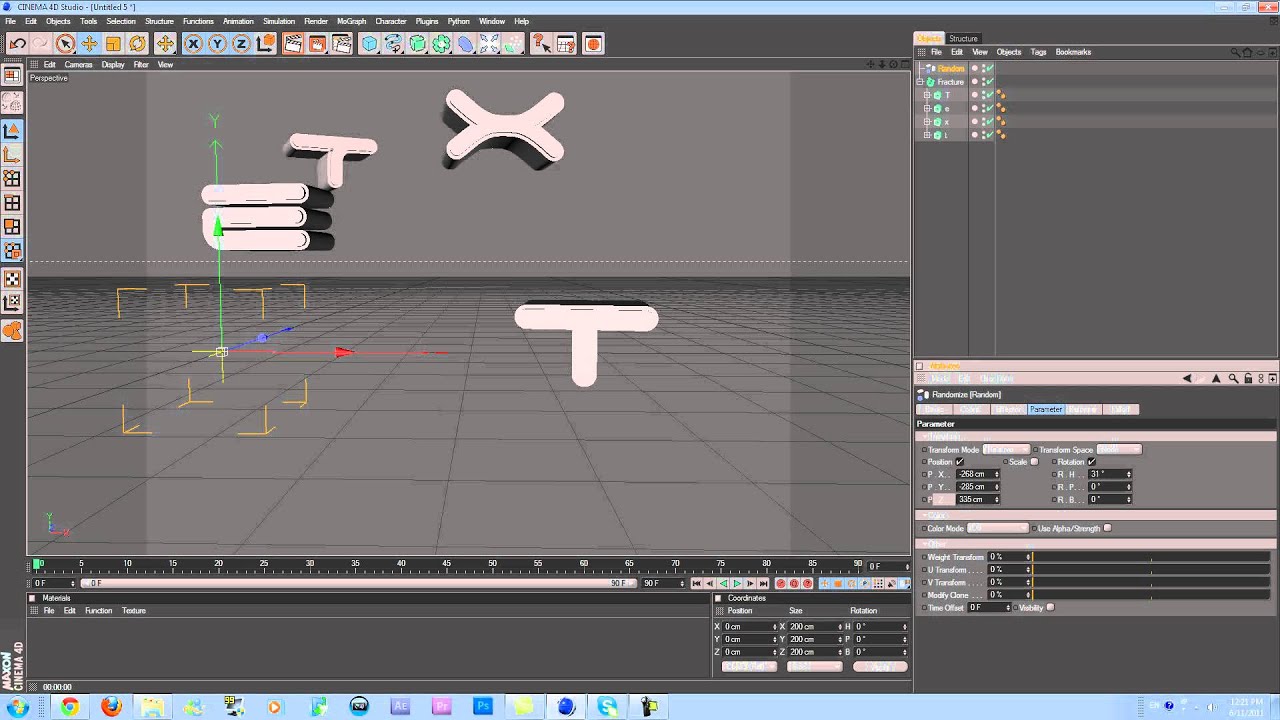The height and width of the screenshot is (720, 1280).
Task: Click the Undo arrow icon
Action: click(x=17, y=44)
